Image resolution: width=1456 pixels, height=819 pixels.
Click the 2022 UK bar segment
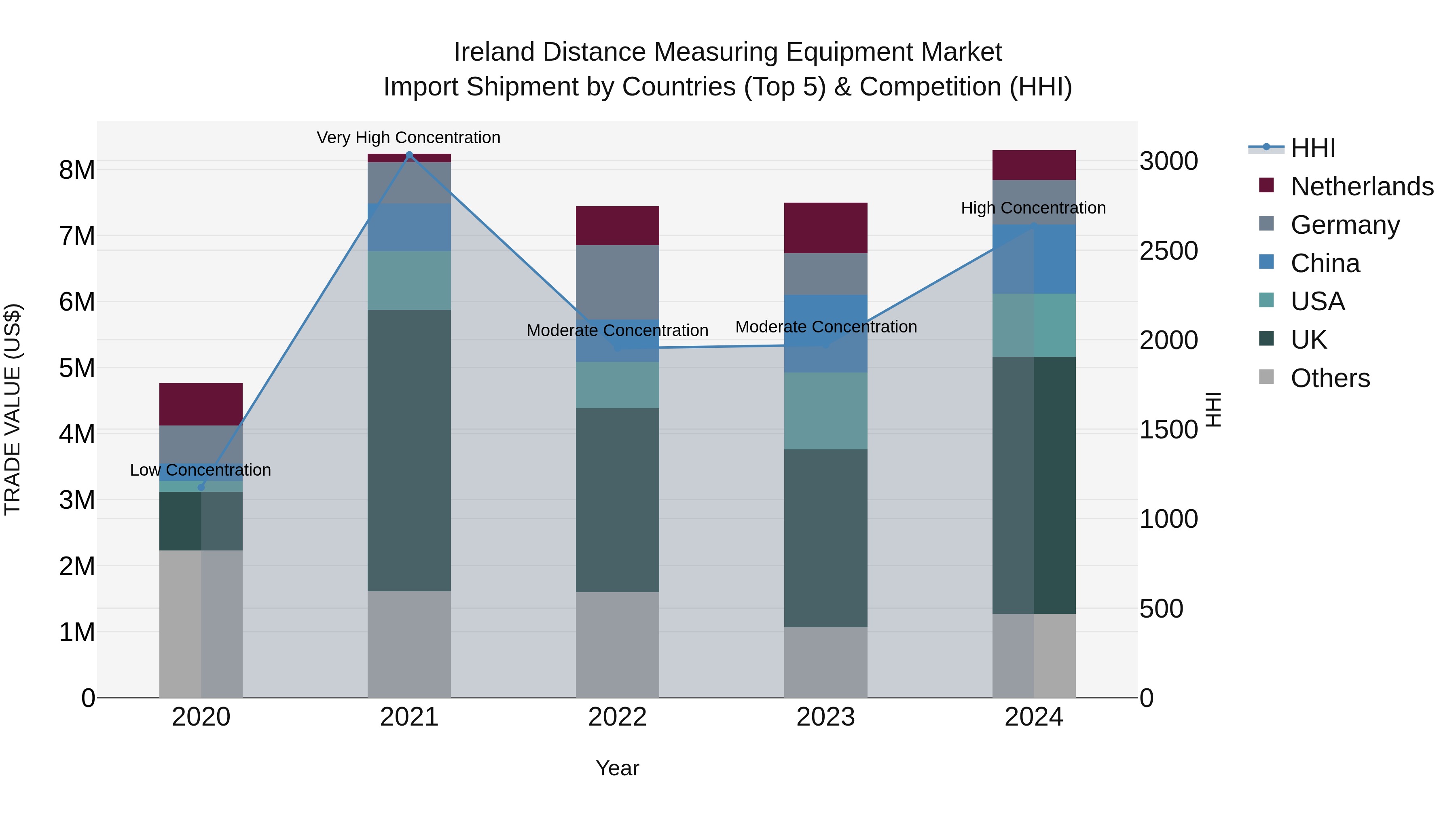(618, 500)
